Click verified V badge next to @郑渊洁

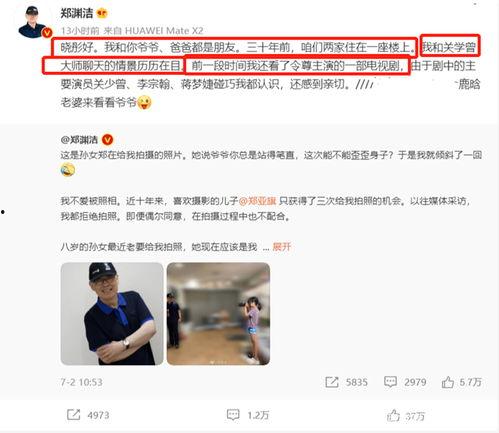pos(107,139)
